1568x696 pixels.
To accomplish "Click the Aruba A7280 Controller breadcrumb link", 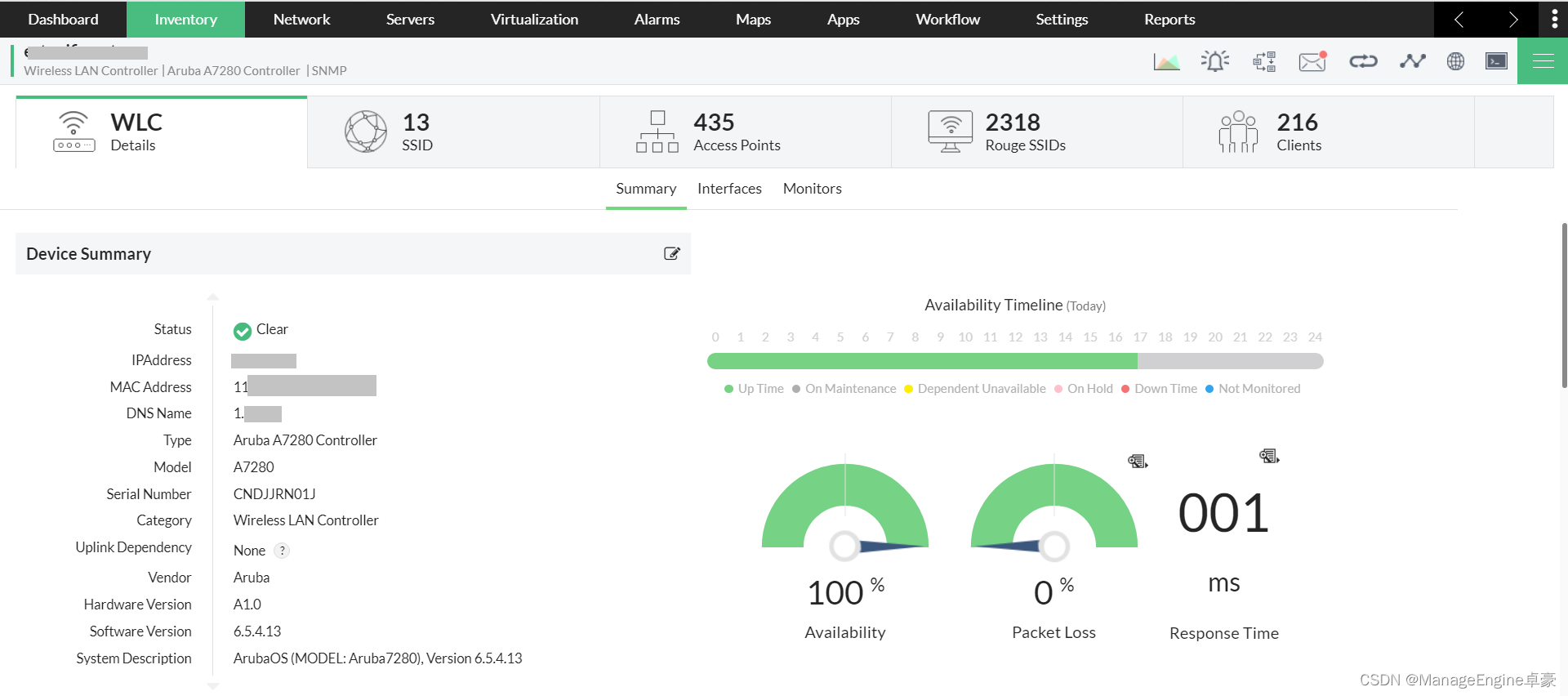I will point(234,71).
